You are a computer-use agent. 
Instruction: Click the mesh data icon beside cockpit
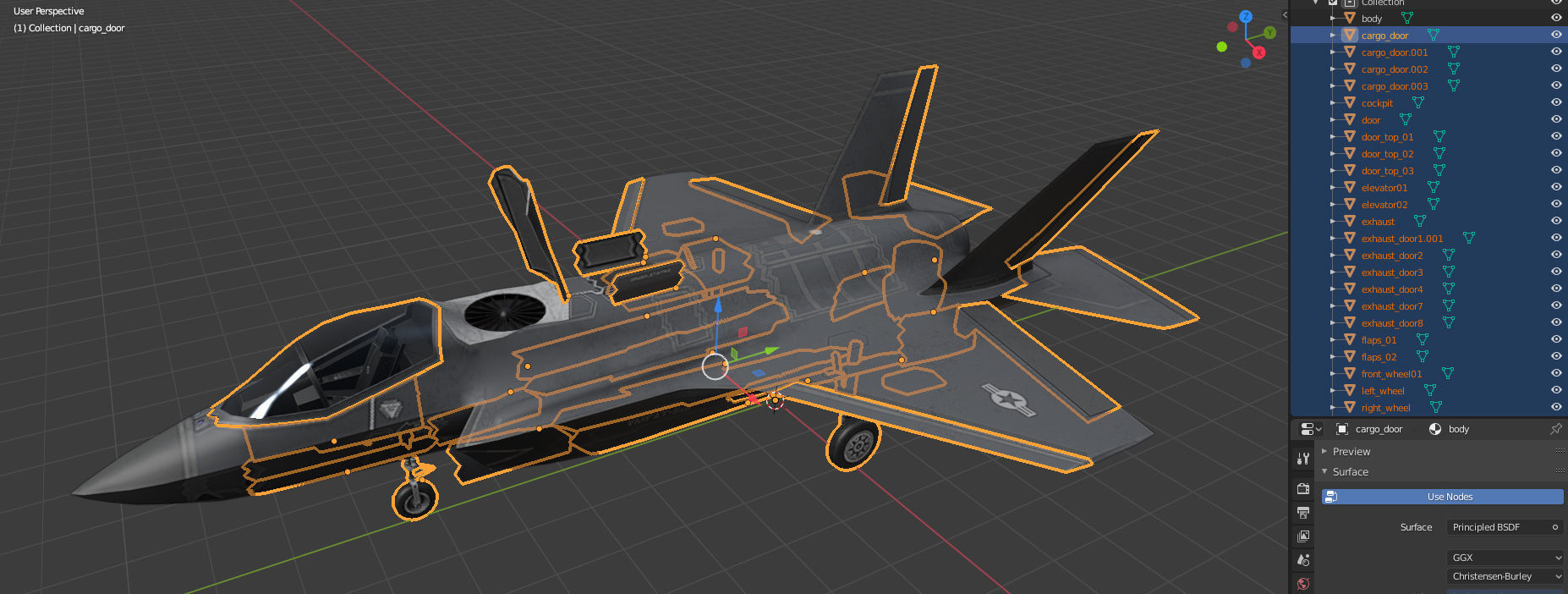point(1418,102)
